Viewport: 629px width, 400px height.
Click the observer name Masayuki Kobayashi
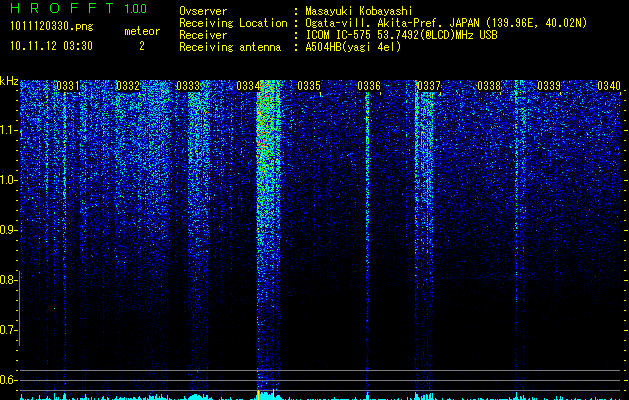[x=359, y=11]
